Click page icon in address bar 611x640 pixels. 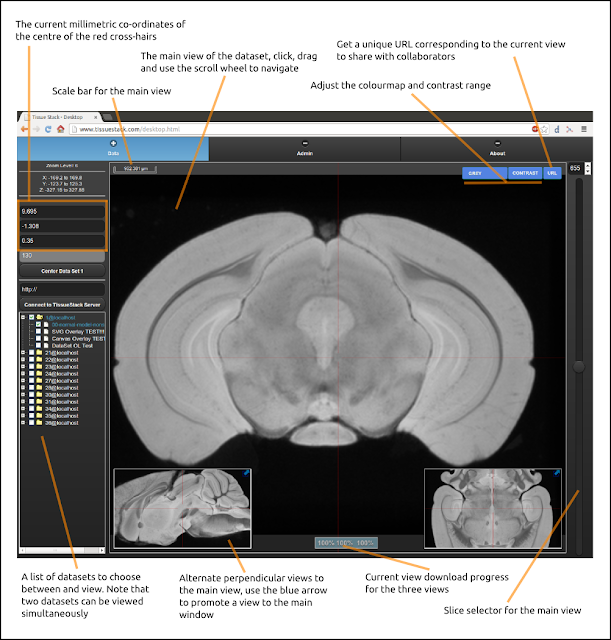[x=74, y=129]
